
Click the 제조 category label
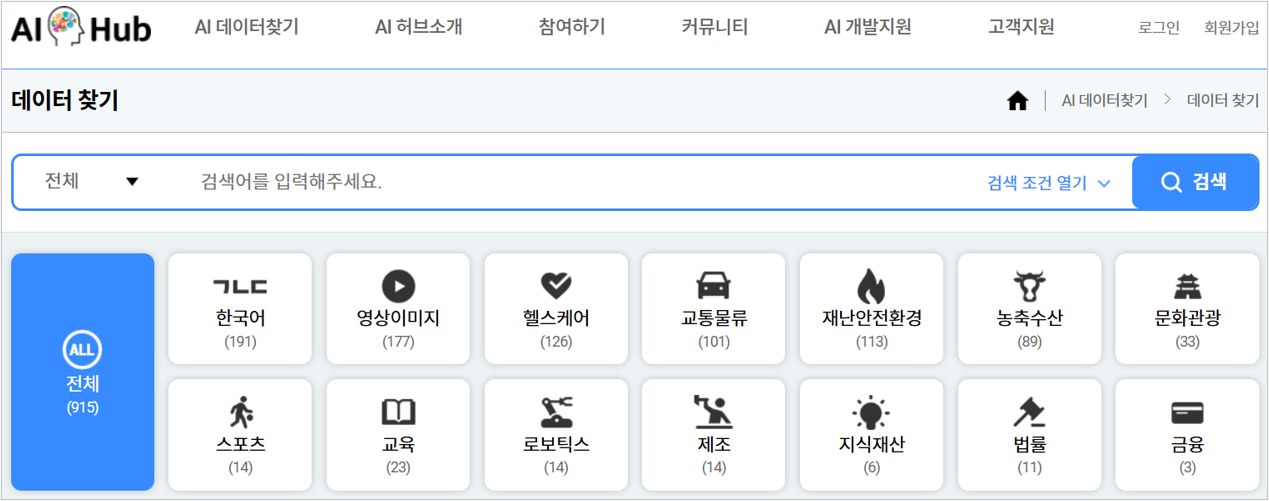pyautogui.click(x=713, y=444)
